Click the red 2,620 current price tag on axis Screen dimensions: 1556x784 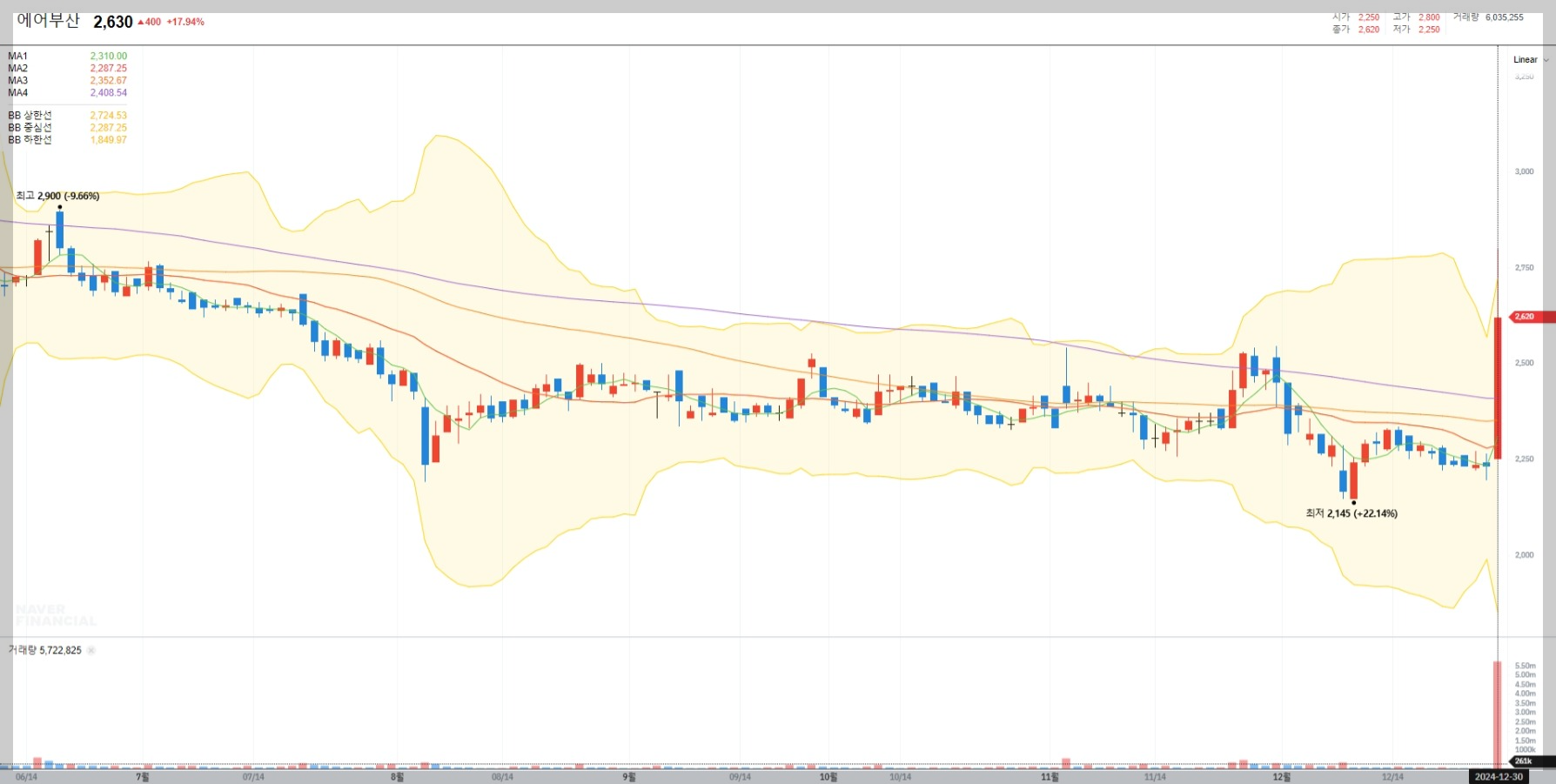click(1533, 317)
